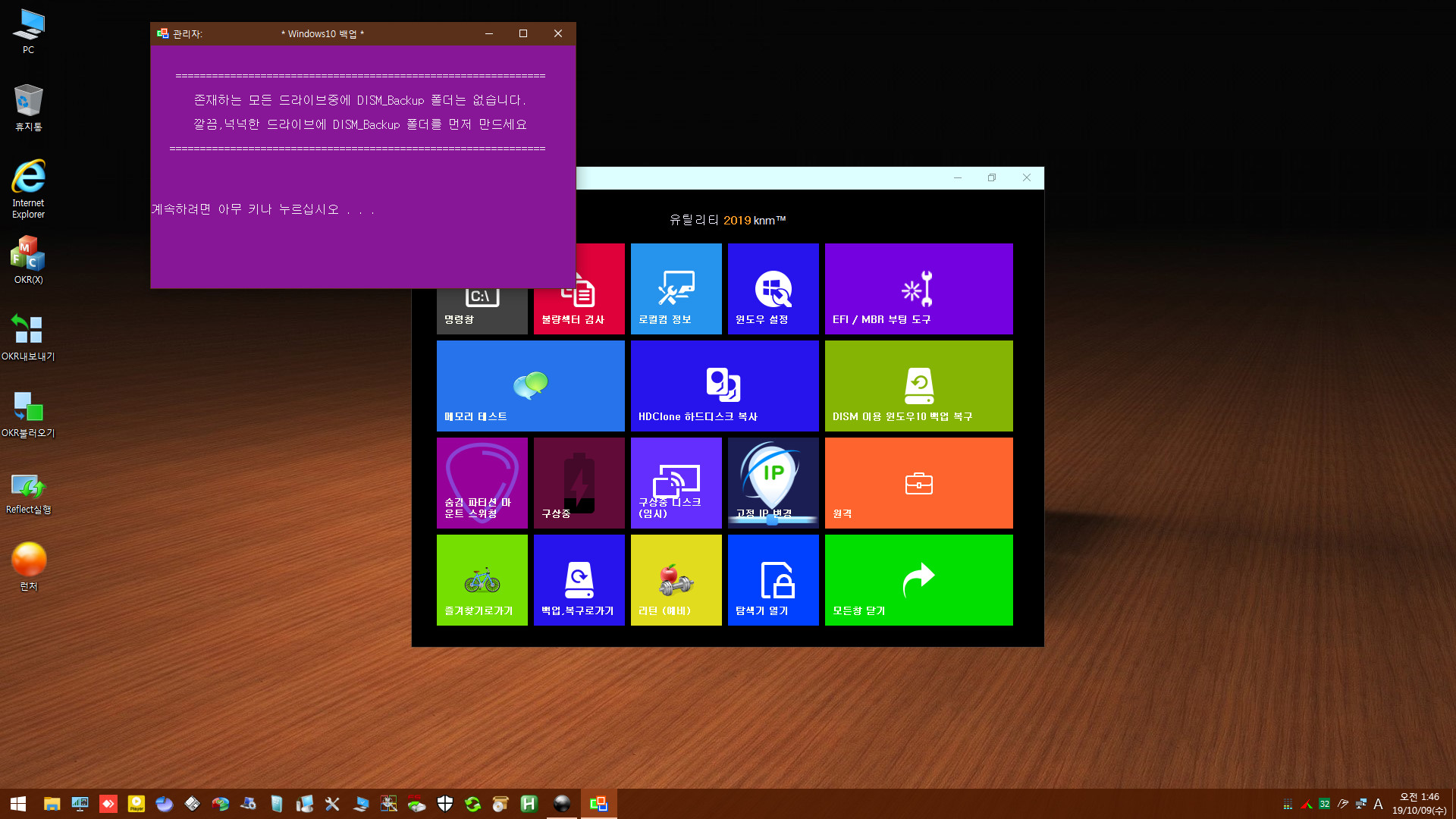
Task: Restore down the 유틸리티 launcher window
Action: pyautogui.click(x=992, y=177)
